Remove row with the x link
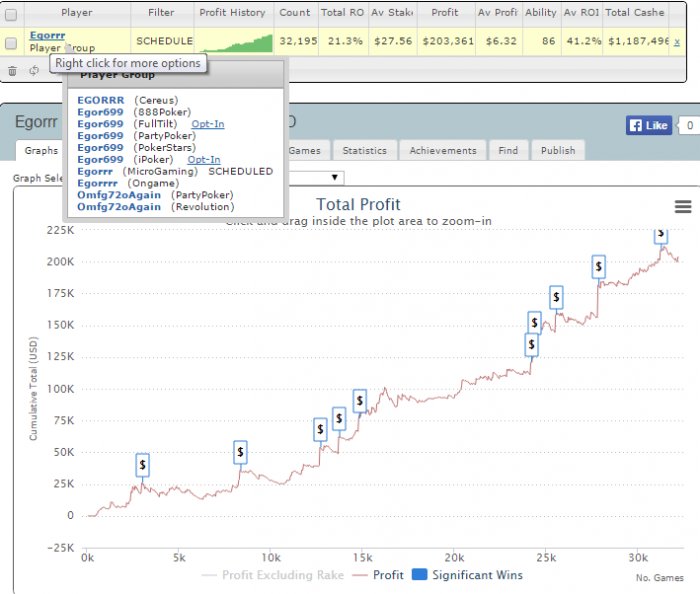The image size is (700, 594). click(x=677, y=42)
